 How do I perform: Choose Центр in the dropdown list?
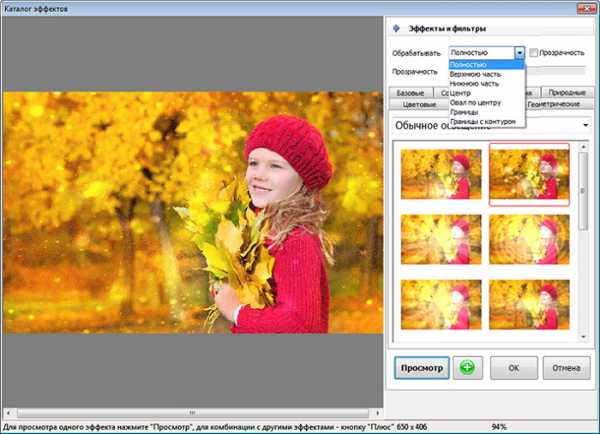point(486,93)
